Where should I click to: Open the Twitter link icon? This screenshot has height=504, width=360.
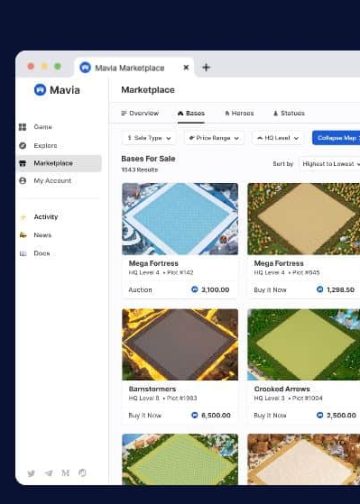(x=31, y=473)
